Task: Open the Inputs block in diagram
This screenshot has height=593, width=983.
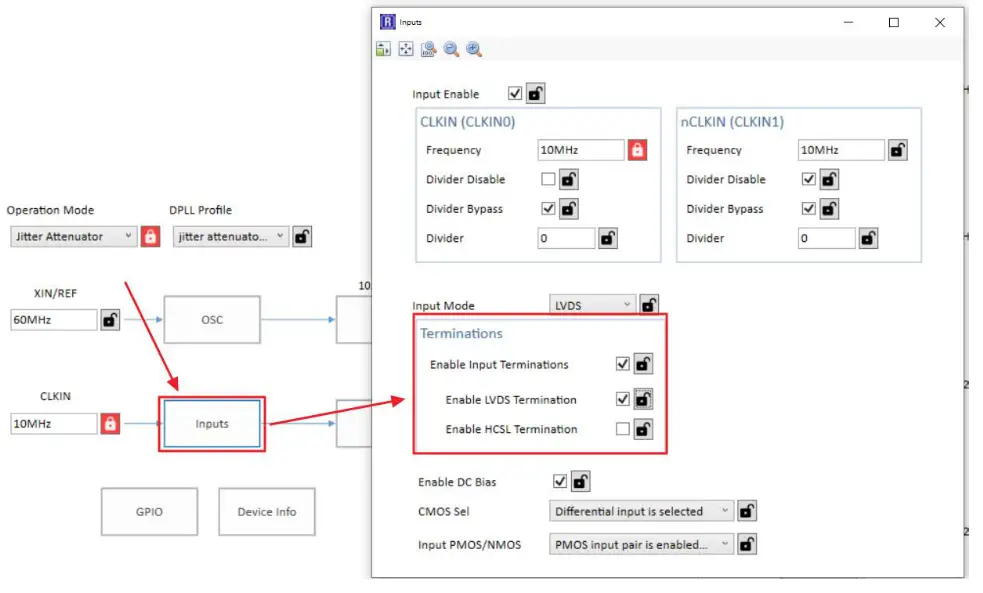Action: coord(212,424)
